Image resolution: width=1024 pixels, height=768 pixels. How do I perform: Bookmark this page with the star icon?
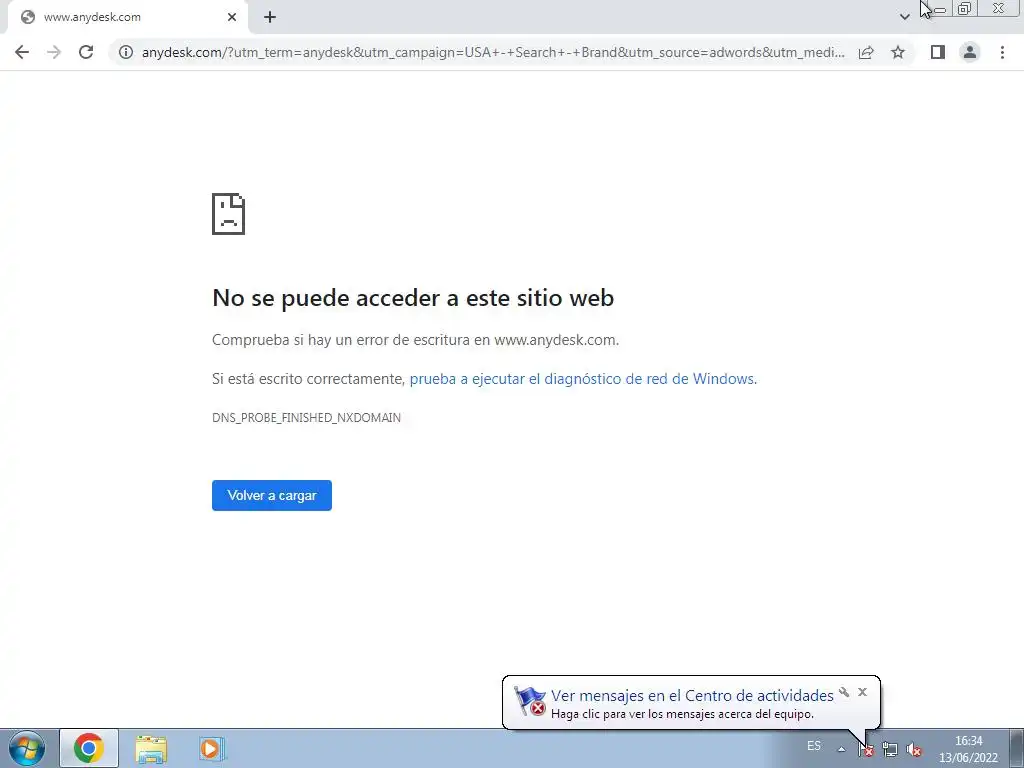[898, 52]
